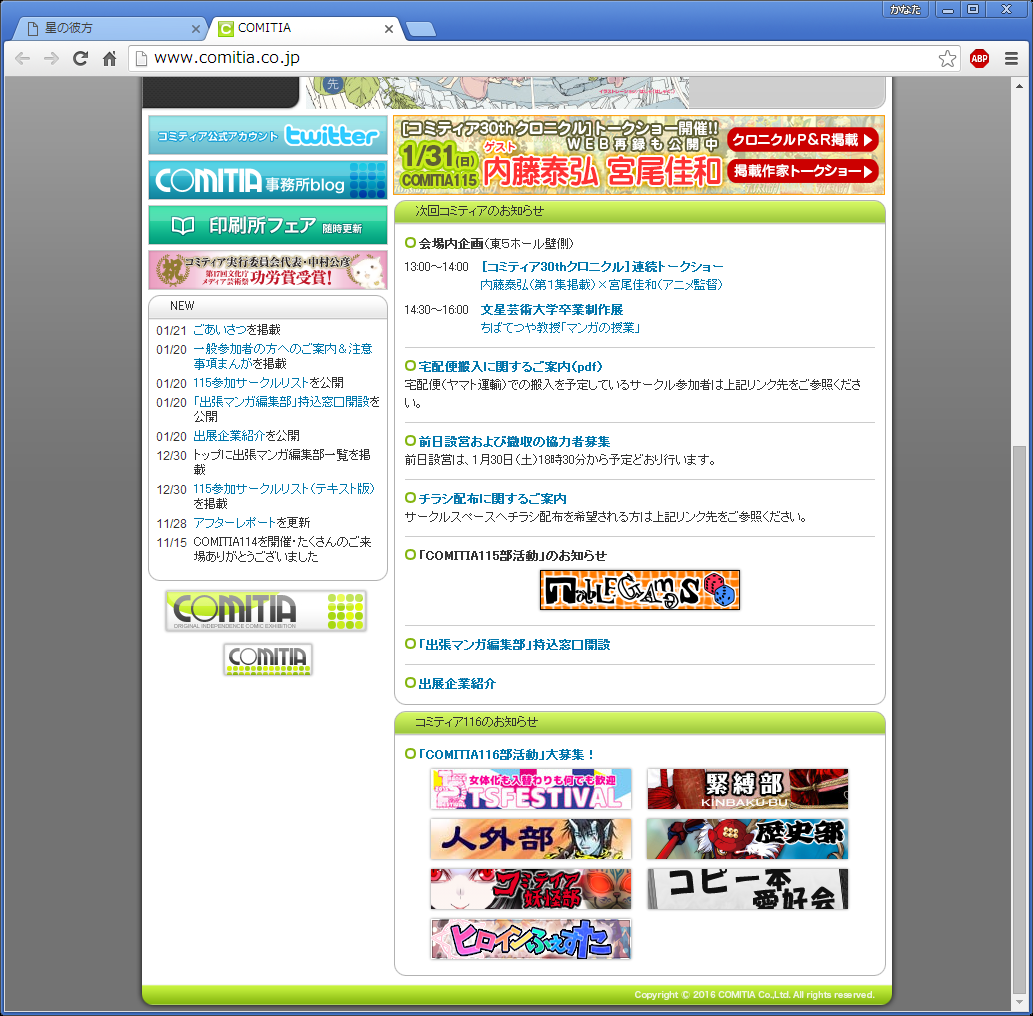The height and width of the screenshot is (1016, 1033).
Task: Click the browser forward arrow
Action: tap(51, 59)
